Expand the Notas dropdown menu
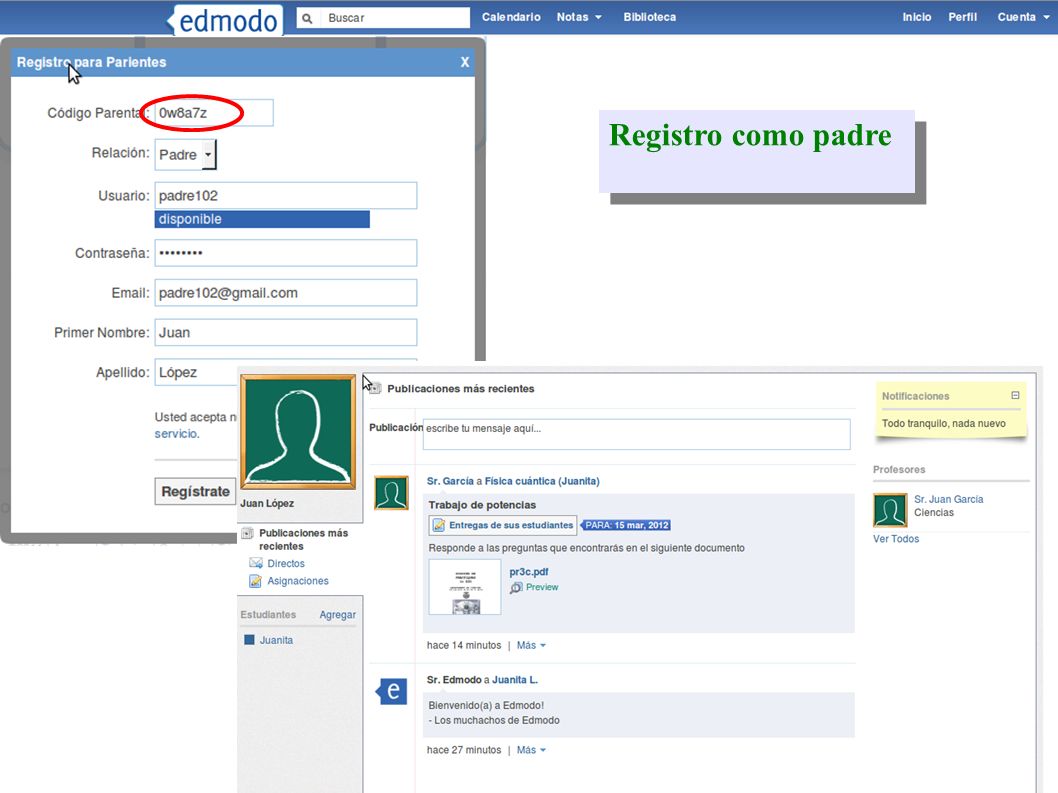The height and width of the screenshot is (793, 1058). tap(579, 17)
